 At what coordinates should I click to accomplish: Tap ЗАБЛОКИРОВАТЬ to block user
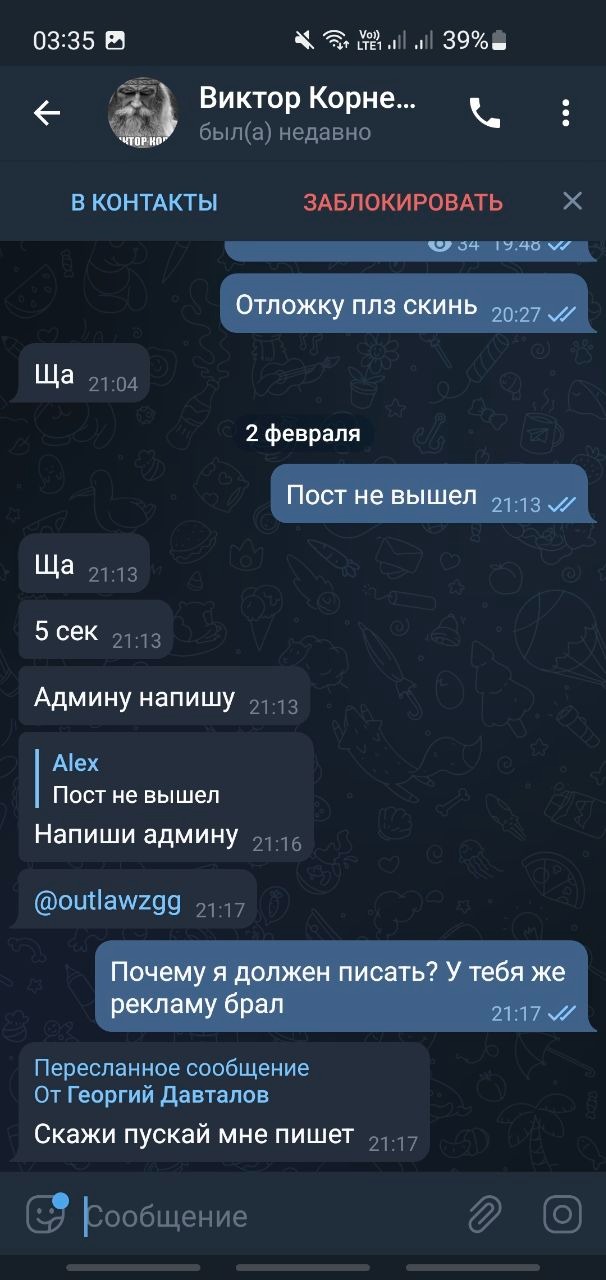pyautogui.click(x=403, y=202)
